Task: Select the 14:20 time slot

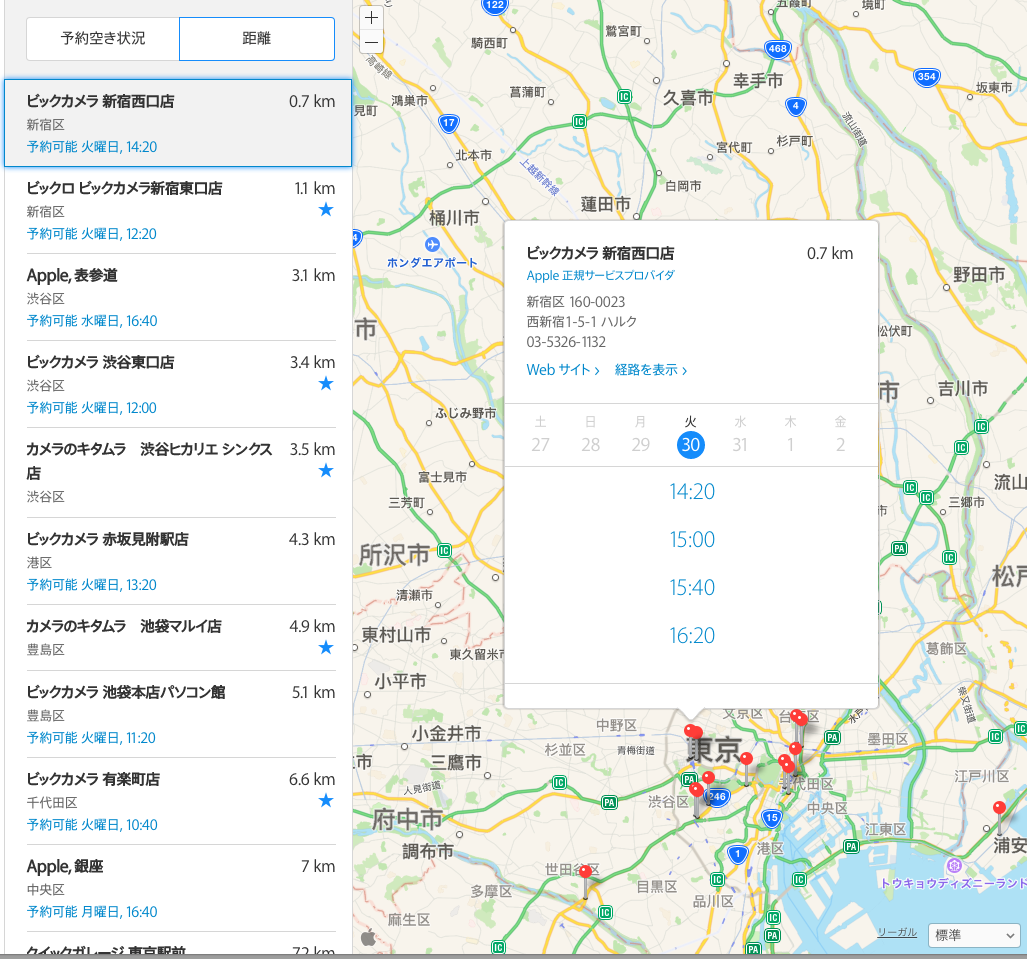Action: pyautogui.click(x=692, y=492)
